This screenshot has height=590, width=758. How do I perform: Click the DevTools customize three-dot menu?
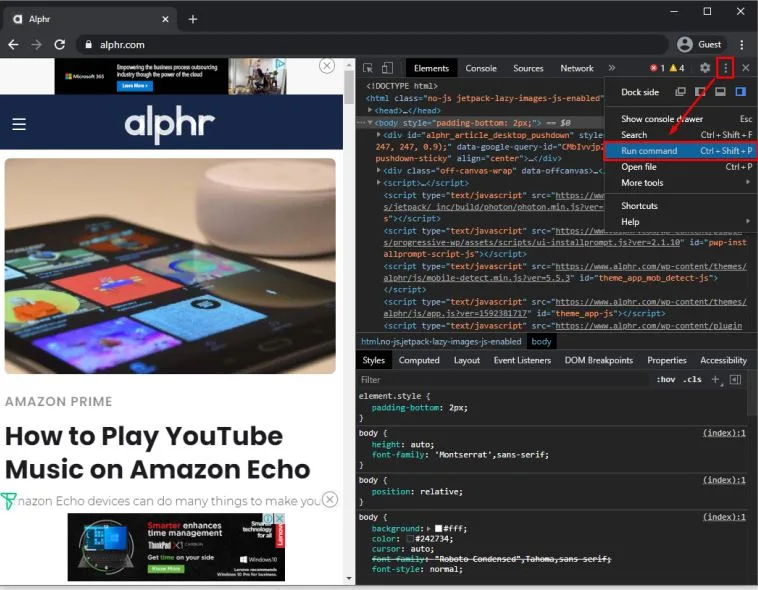[x=726, y=68]
